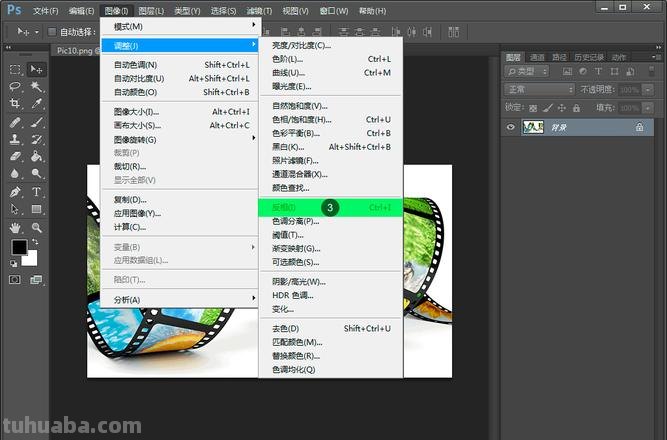The image size is (667, 440).
Task: Switch to the 历史记录 tab
Action: pos(589,57)
